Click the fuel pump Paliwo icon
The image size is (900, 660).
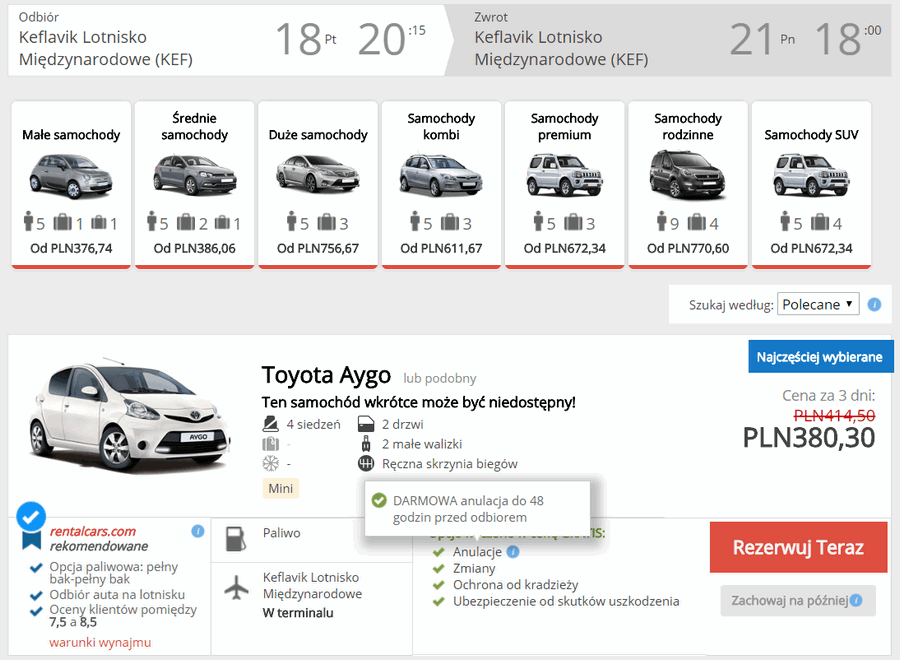click(236, 538)
